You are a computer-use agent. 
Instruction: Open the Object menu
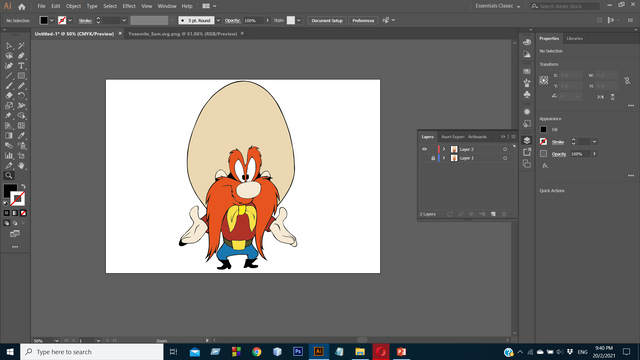(73, 6)
